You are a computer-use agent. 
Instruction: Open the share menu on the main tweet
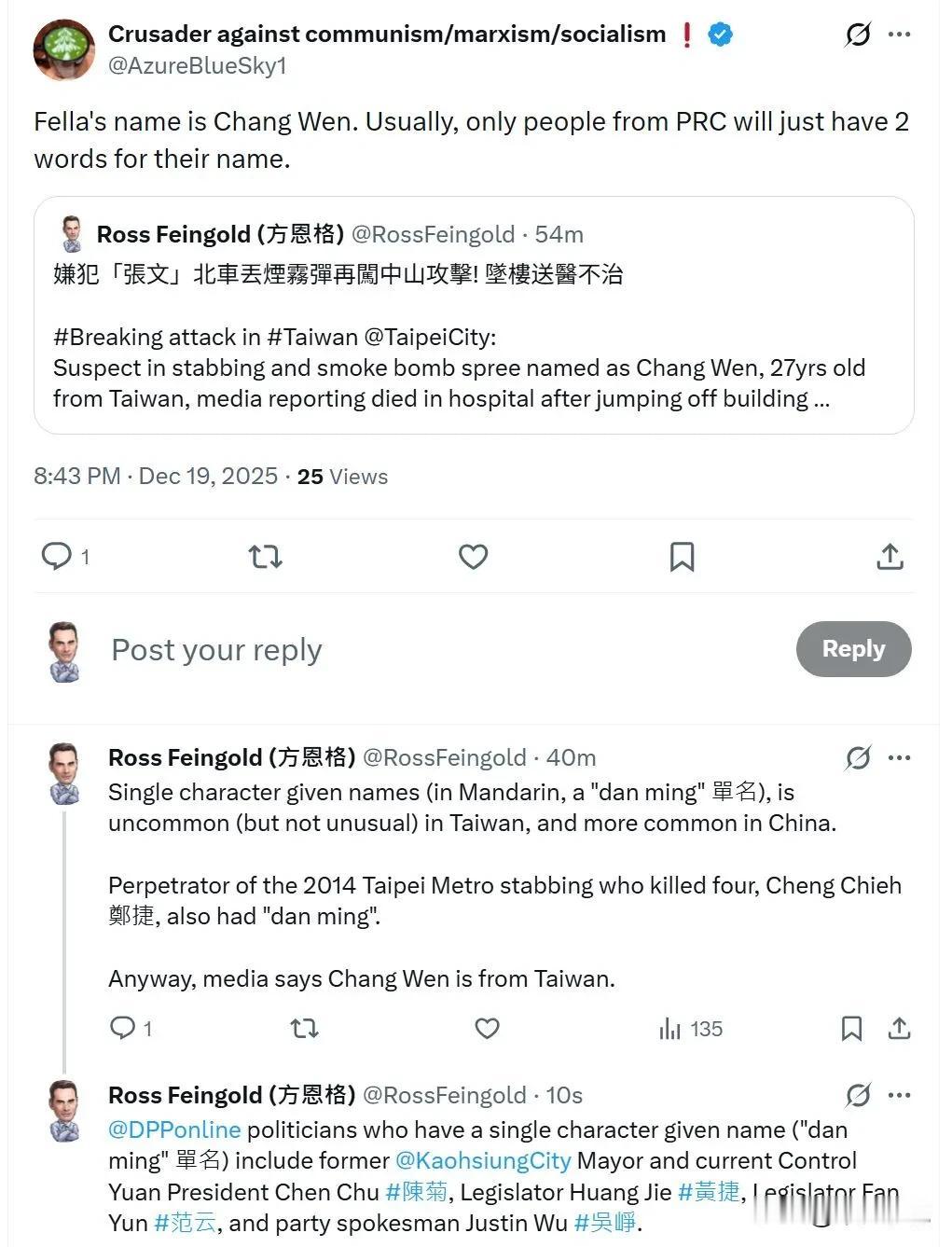point(890,556)
